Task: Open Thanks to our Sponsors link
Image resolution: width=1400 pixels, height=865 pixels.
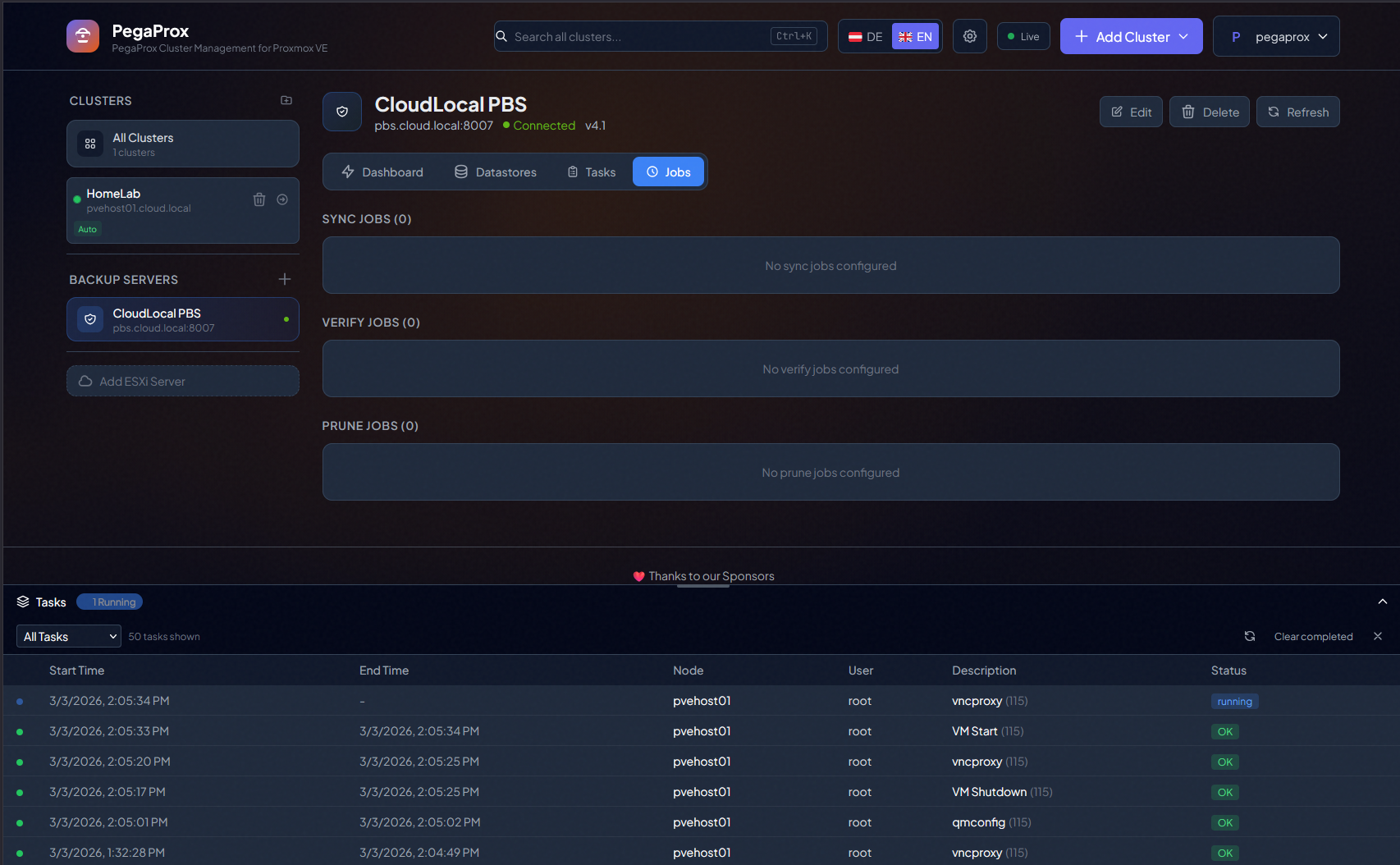Action: tap(711, 576)
